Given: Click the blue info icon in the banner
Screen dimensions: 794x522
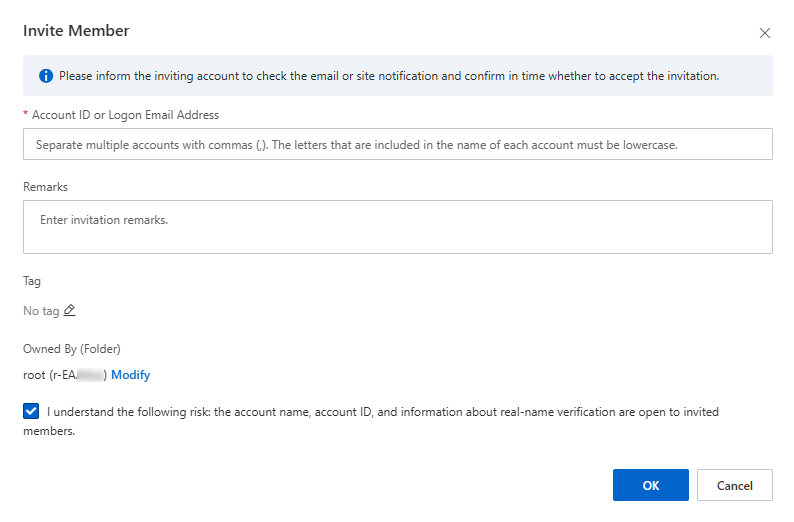Looking at the screenshot, I should [46, 76].
